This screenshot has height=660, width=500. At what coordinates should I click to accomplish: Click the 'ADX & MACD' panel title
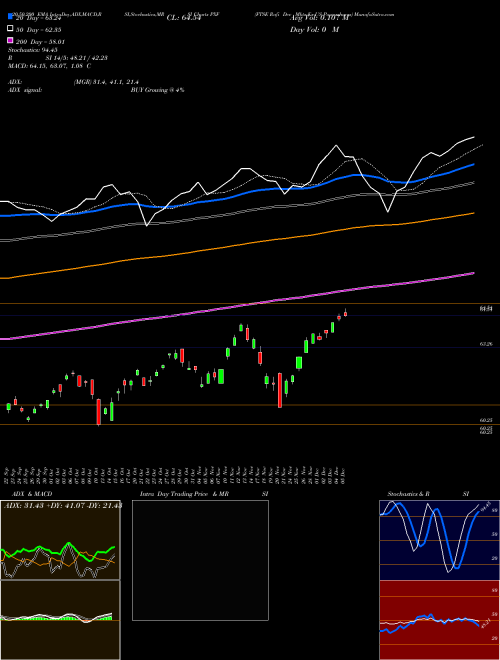(x=32, y=494)
